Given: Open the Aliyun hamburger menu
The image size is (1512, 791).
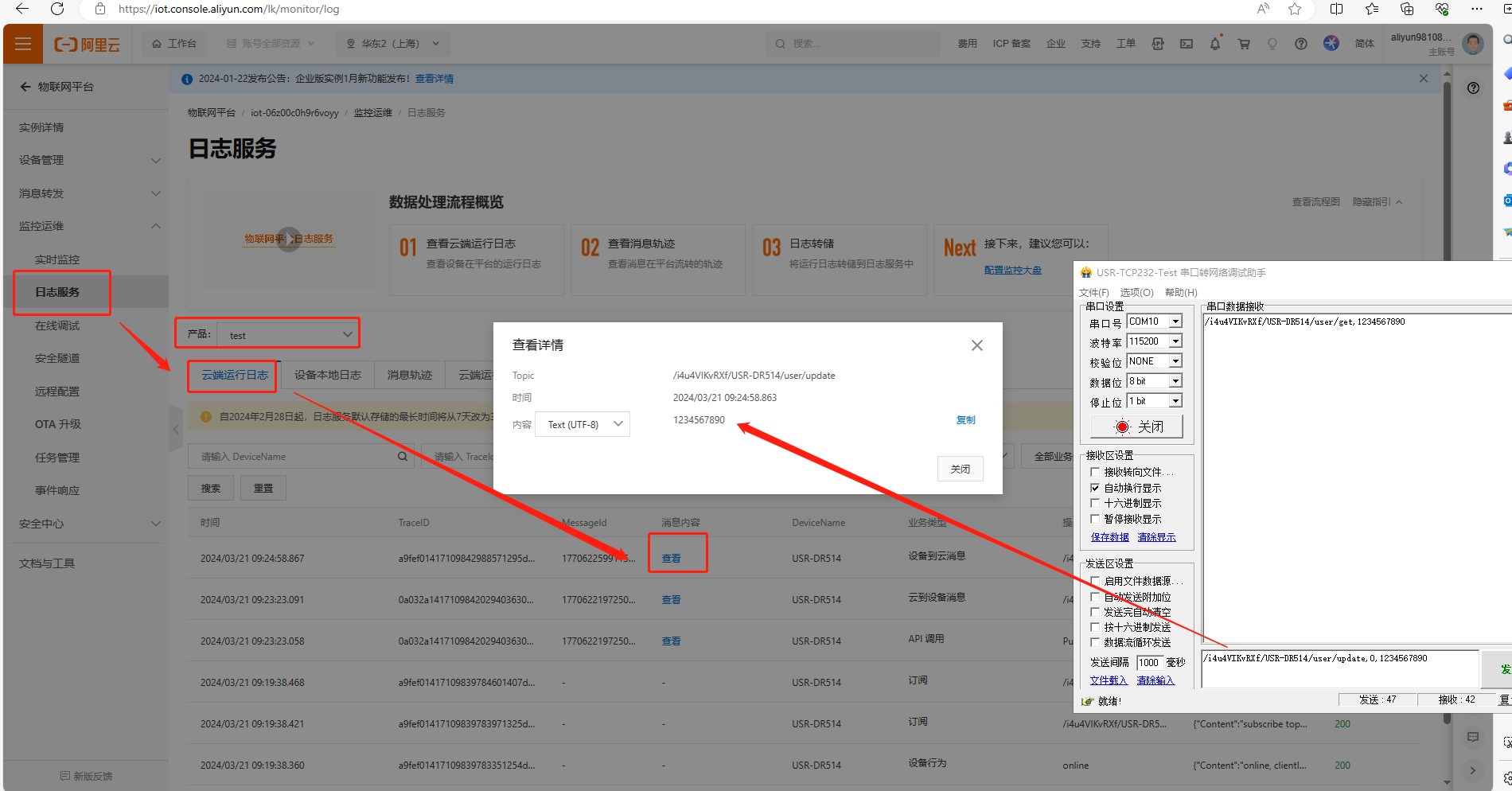Looking at the screenshot, I should click(x=23, y=44).
